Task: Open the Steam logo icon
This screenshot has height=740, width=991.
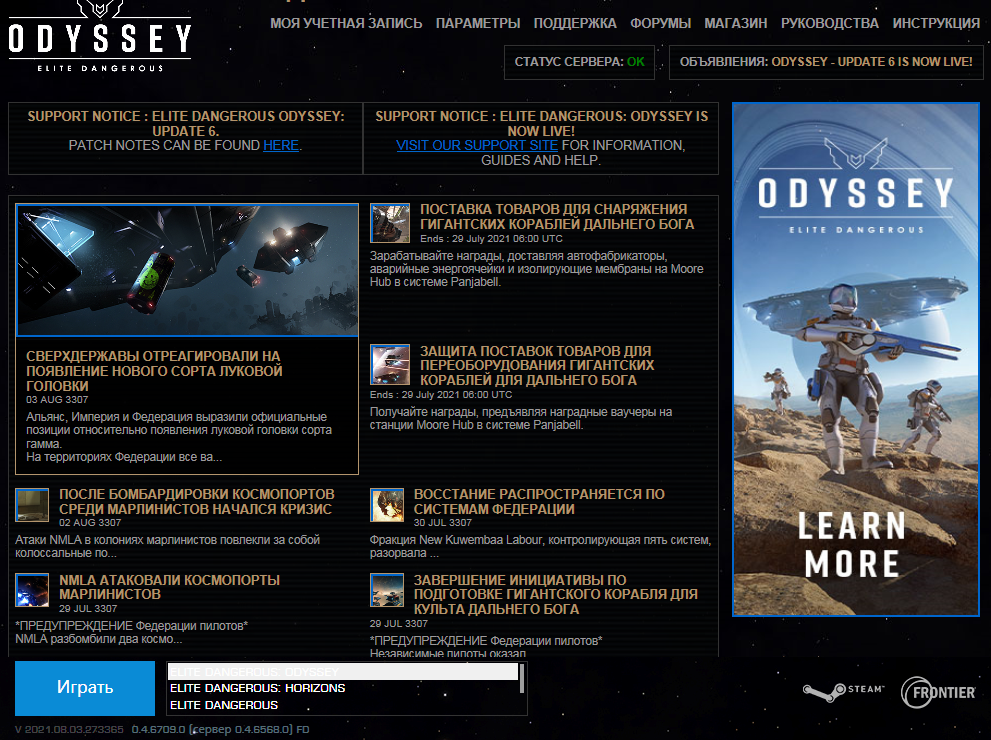Action: coord(843,691)
